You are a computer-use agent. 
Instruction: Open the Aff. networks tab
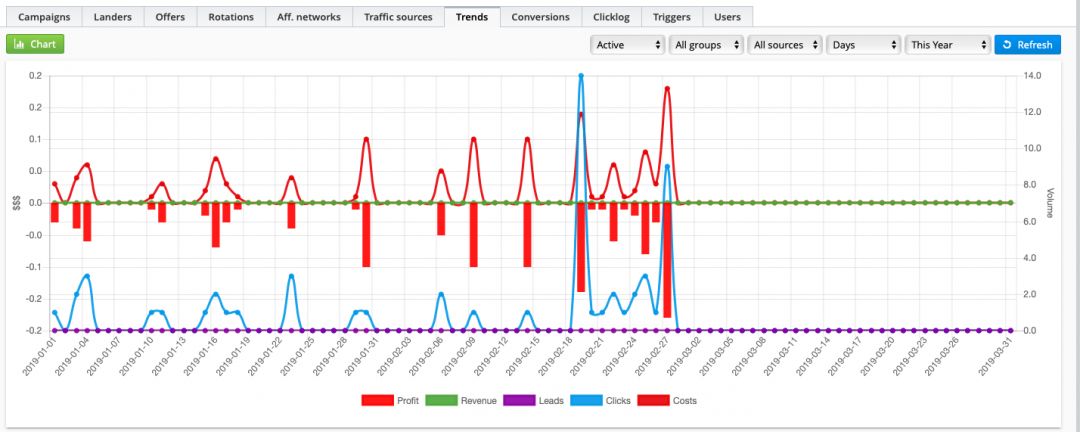point(311,17)
